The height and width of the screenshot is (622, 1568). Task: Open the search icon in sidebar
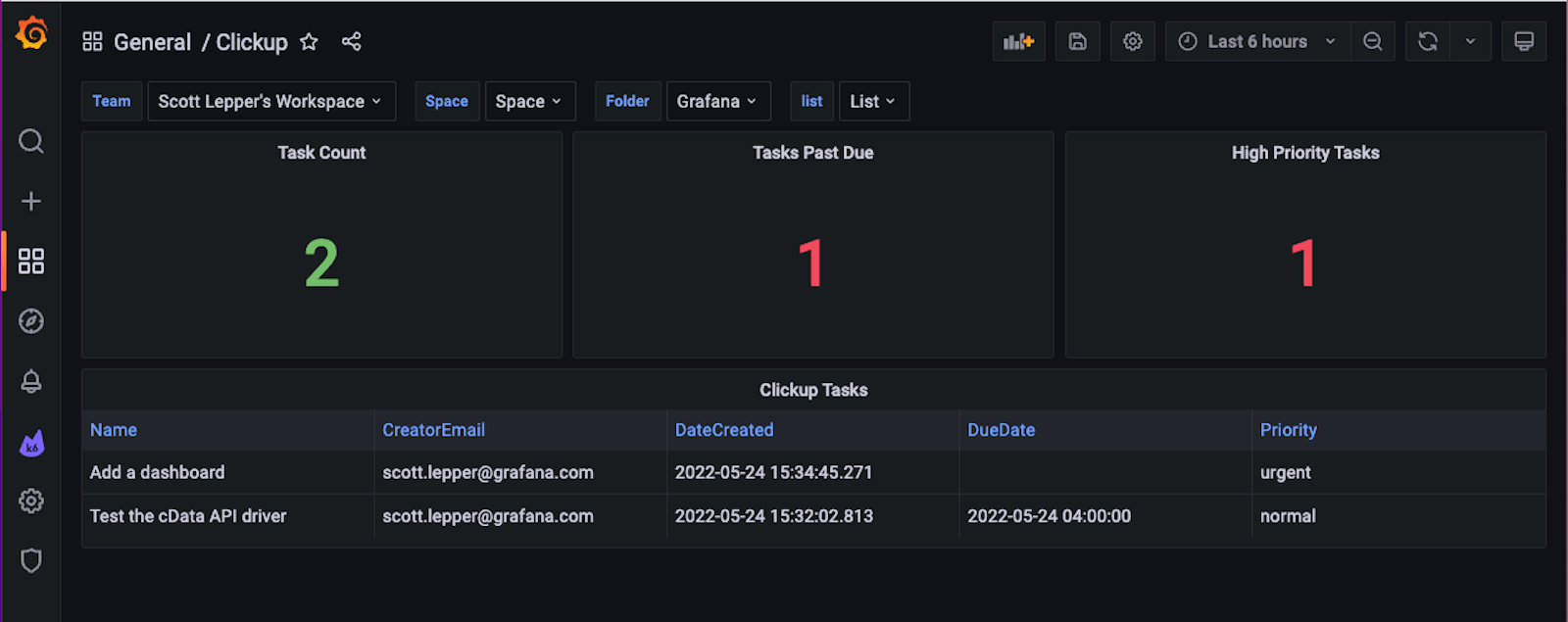click(31, 141)
